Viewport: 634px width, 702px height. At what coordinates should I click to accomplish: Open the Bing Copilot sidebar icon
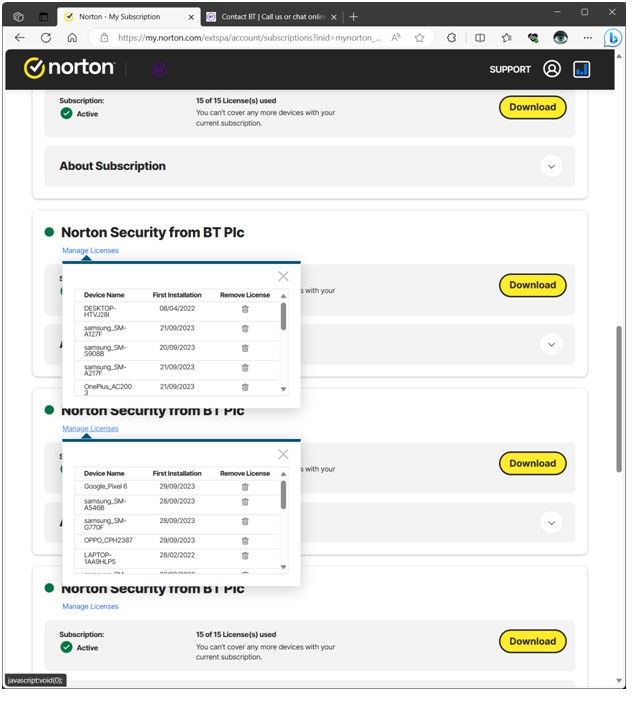point(612,37)
